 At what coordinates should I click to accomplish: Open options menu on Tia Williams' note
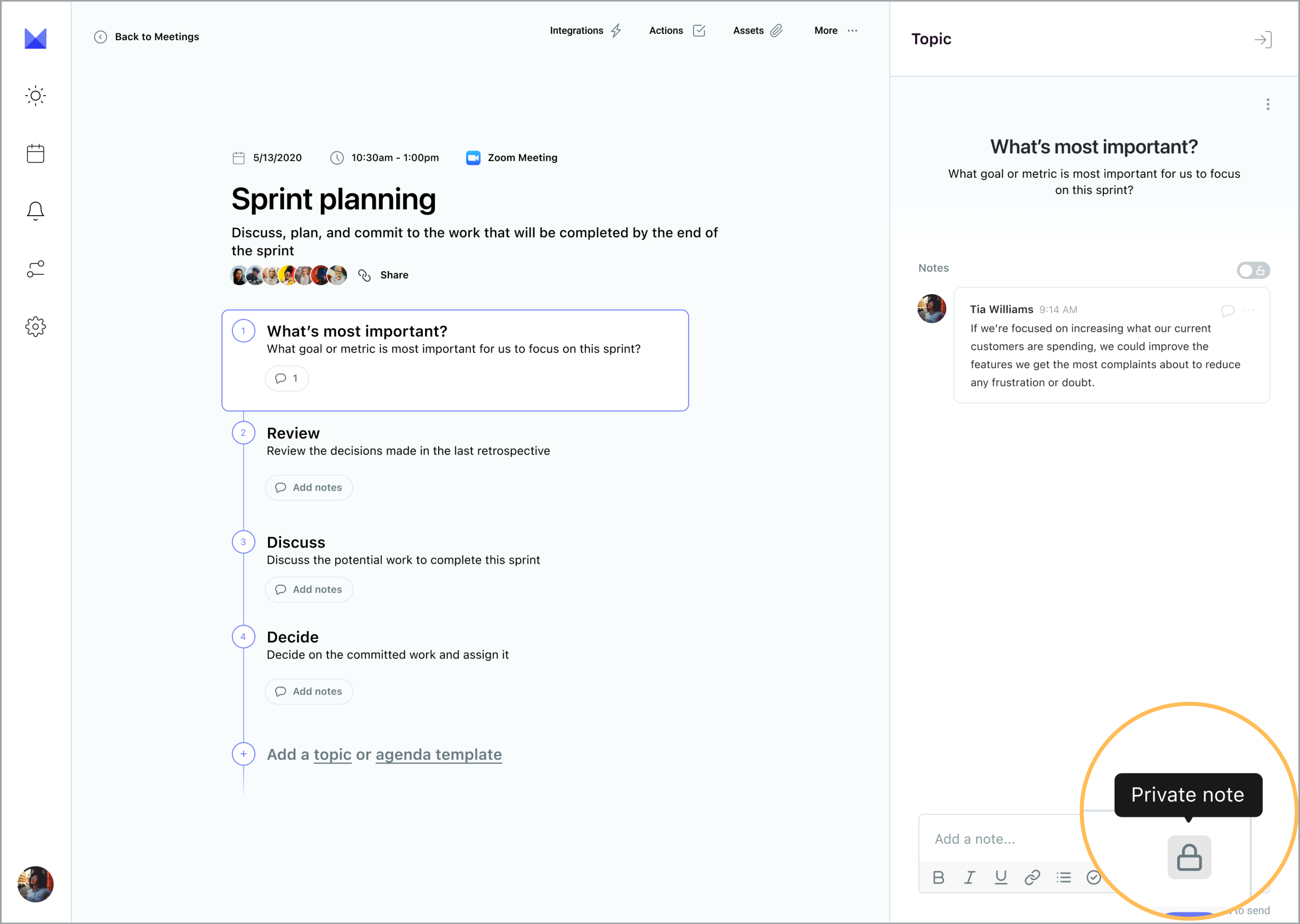1248,310
